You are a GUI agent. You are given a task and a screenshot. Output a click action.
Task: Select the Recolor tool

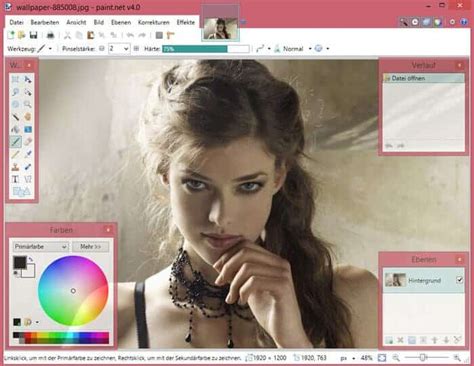pyautogui.click(x=28, y=167)
